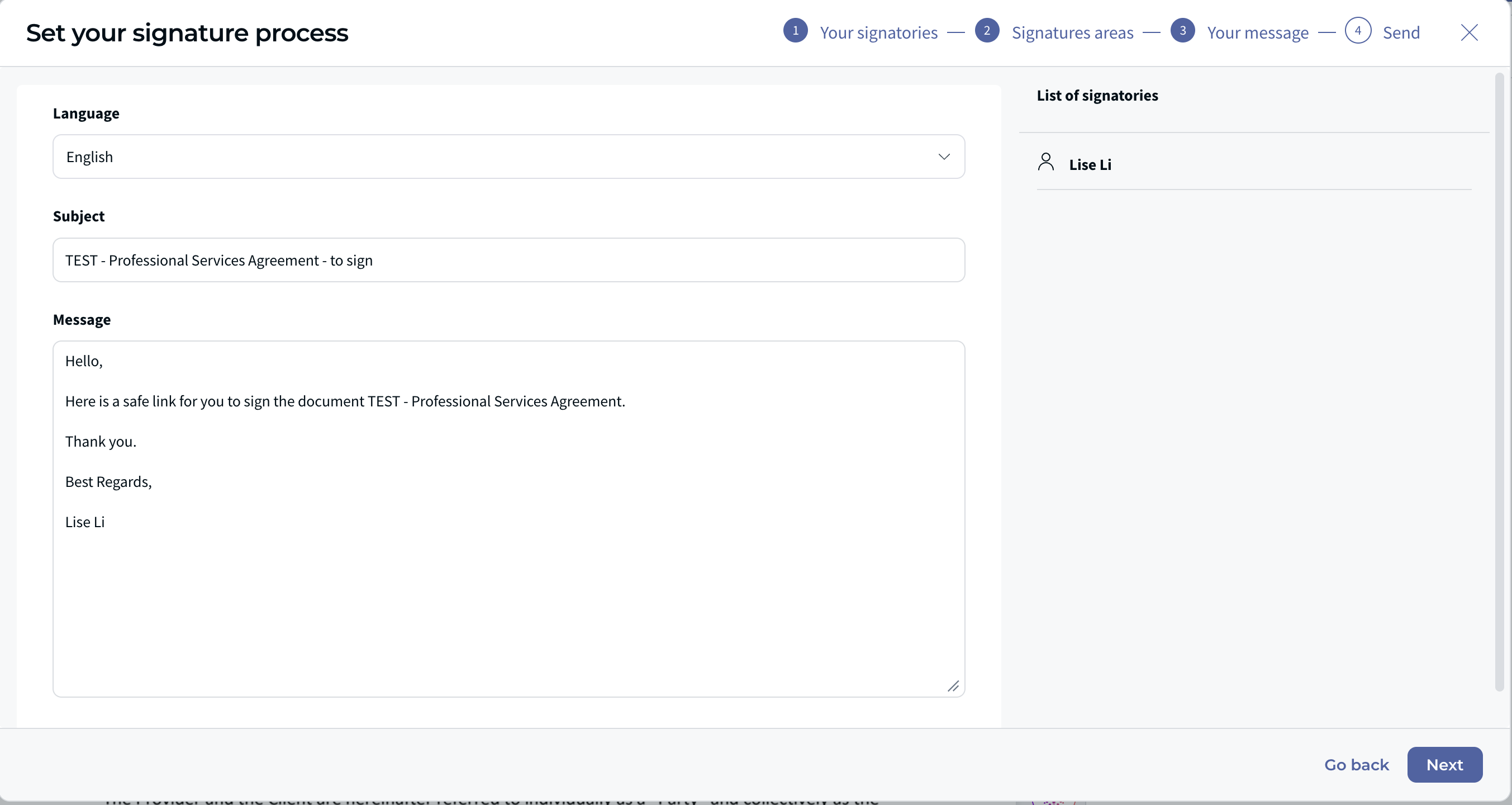Click the step 1 circle icon
1512x805 pixels.
(x=795, y=31)
